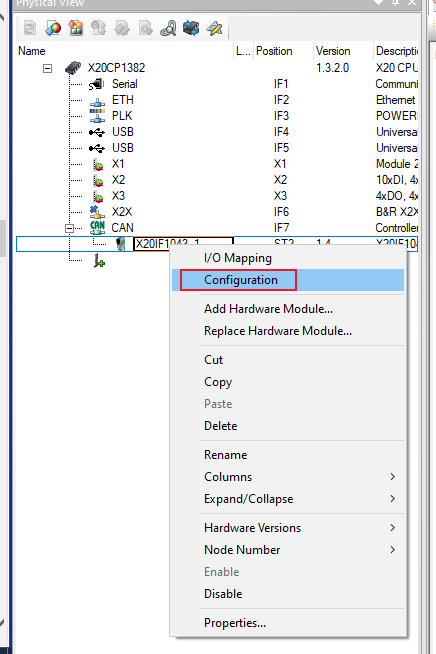Select Replace Hardware Module...
This screenshot has width=436, height=654.
coord(278,331)
